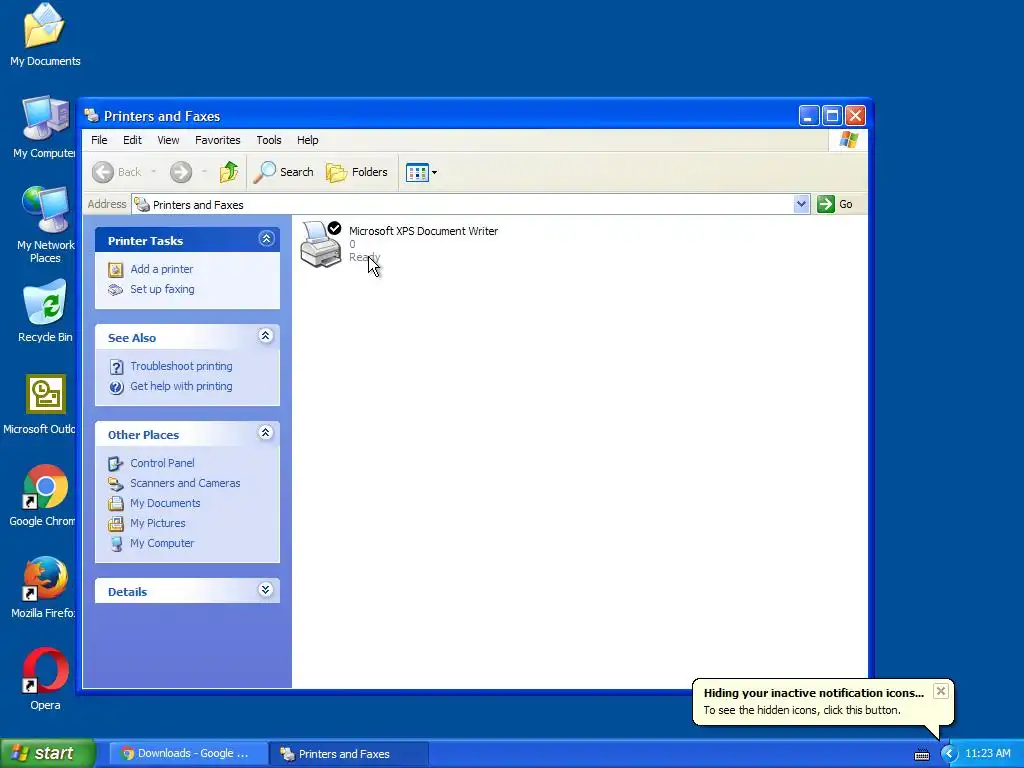Open the Address bar dropdown

801,204
